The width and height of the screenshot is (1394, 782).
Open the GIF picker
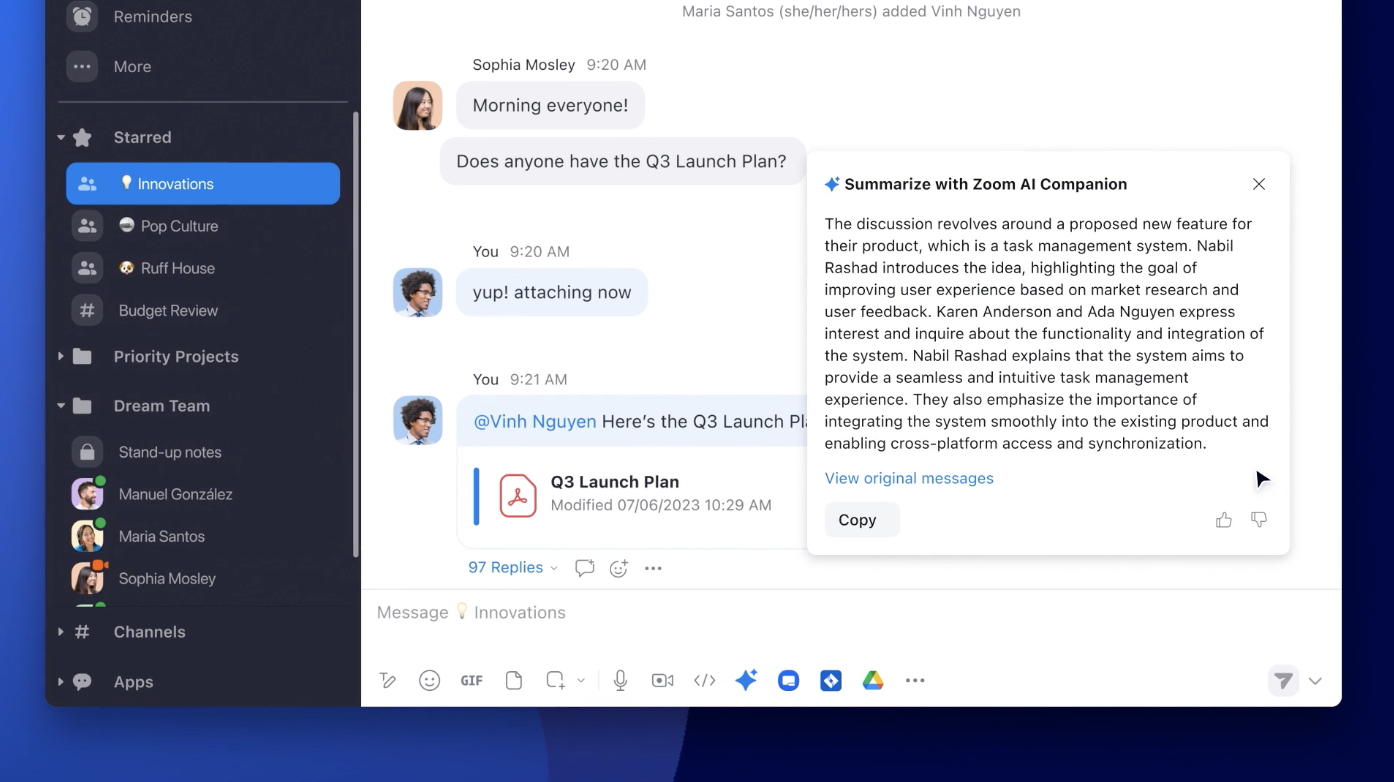click(472, 681)
